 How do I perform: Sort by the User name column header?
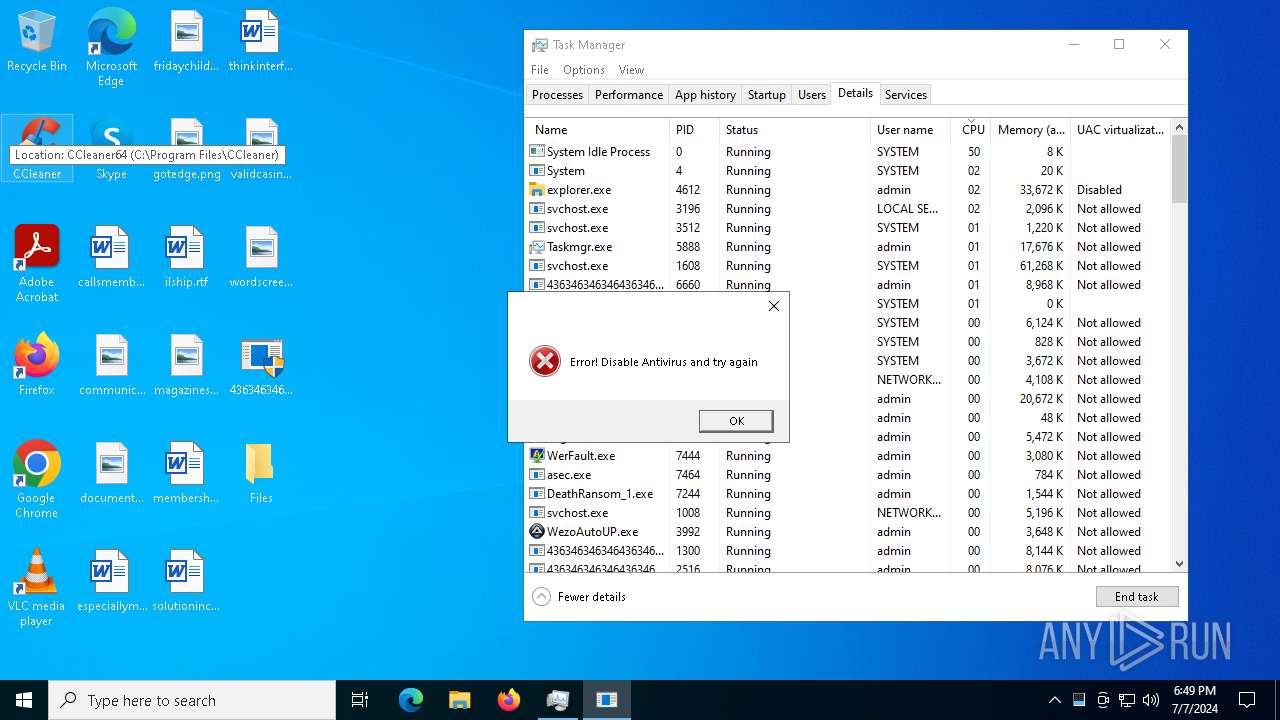point(910,130)
